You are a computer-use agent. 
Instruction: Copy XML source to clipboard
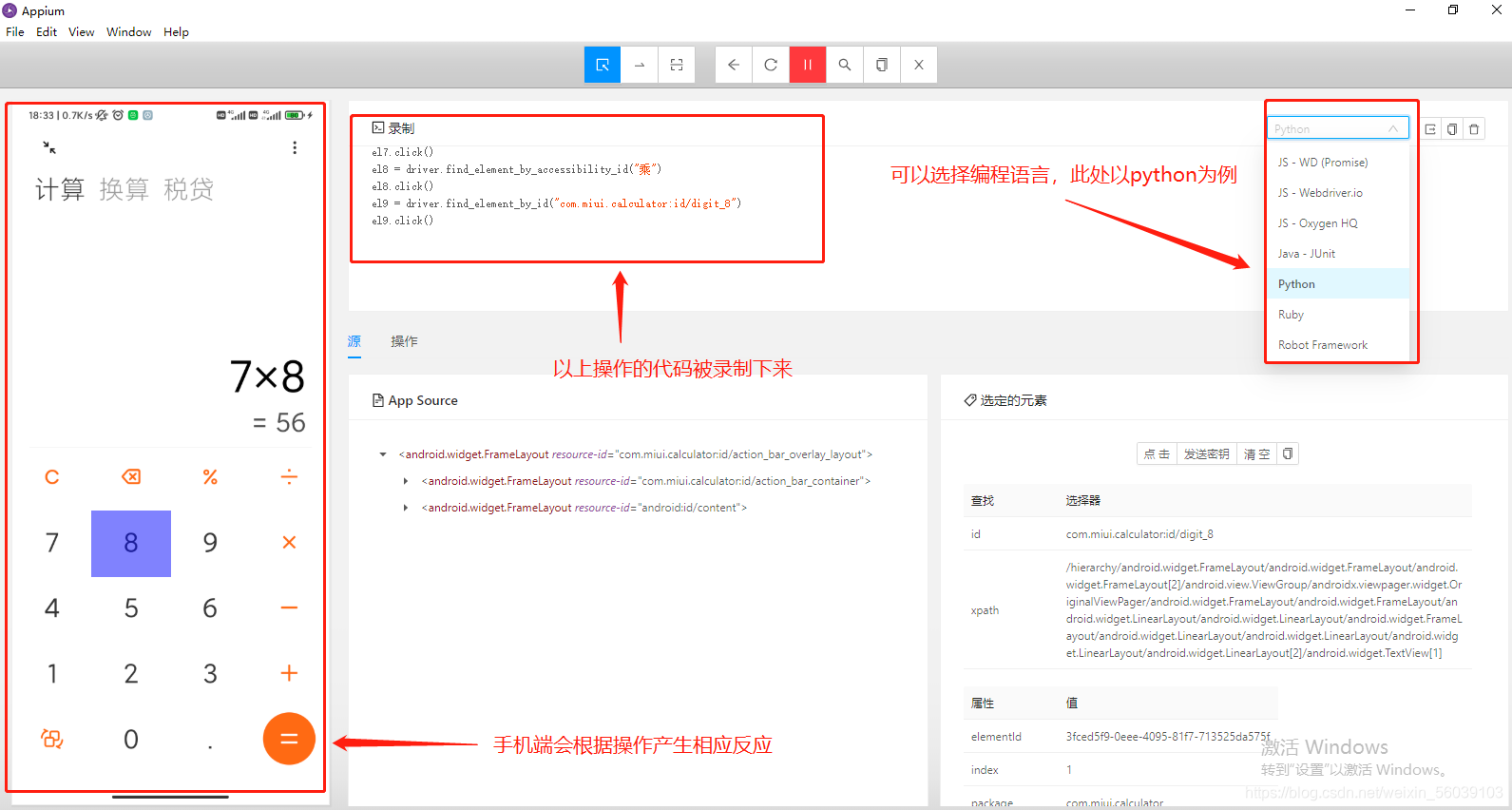coord(882,65)
